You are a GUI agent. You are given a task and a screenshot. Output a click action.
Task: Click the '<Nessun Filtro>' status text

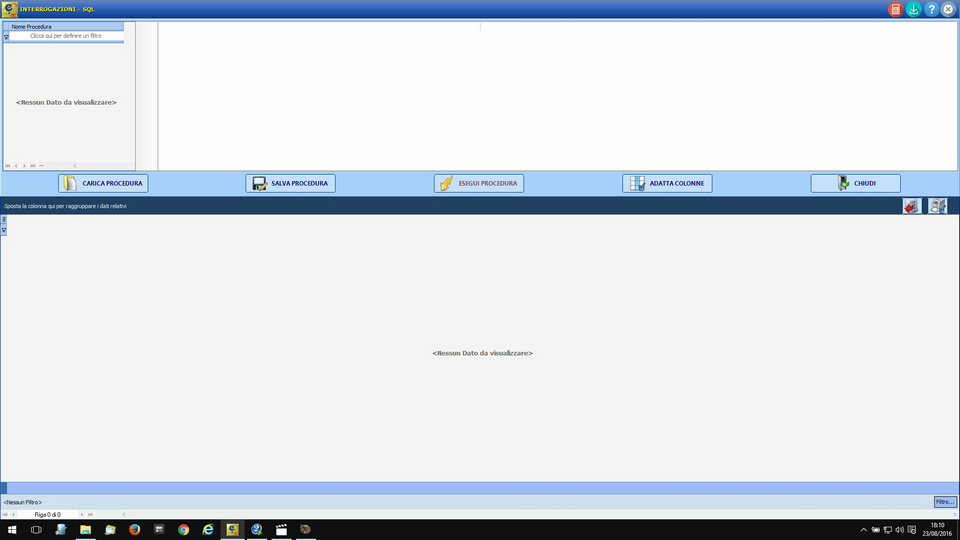[x=23, y=503]
